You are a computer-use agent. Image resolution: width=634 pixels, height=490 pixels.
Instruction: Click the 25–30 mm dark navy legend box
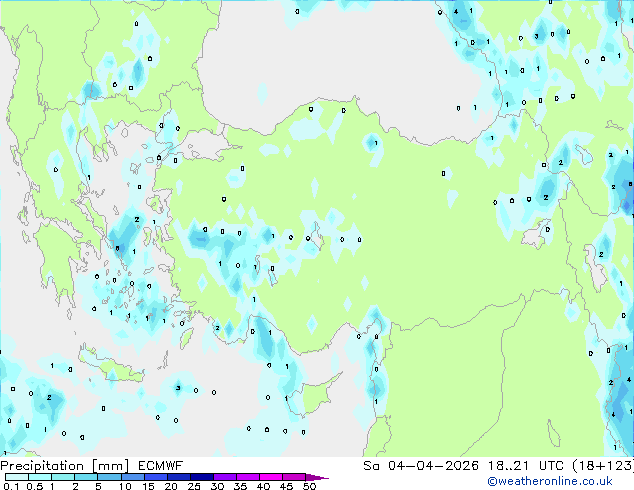[201, 477]
